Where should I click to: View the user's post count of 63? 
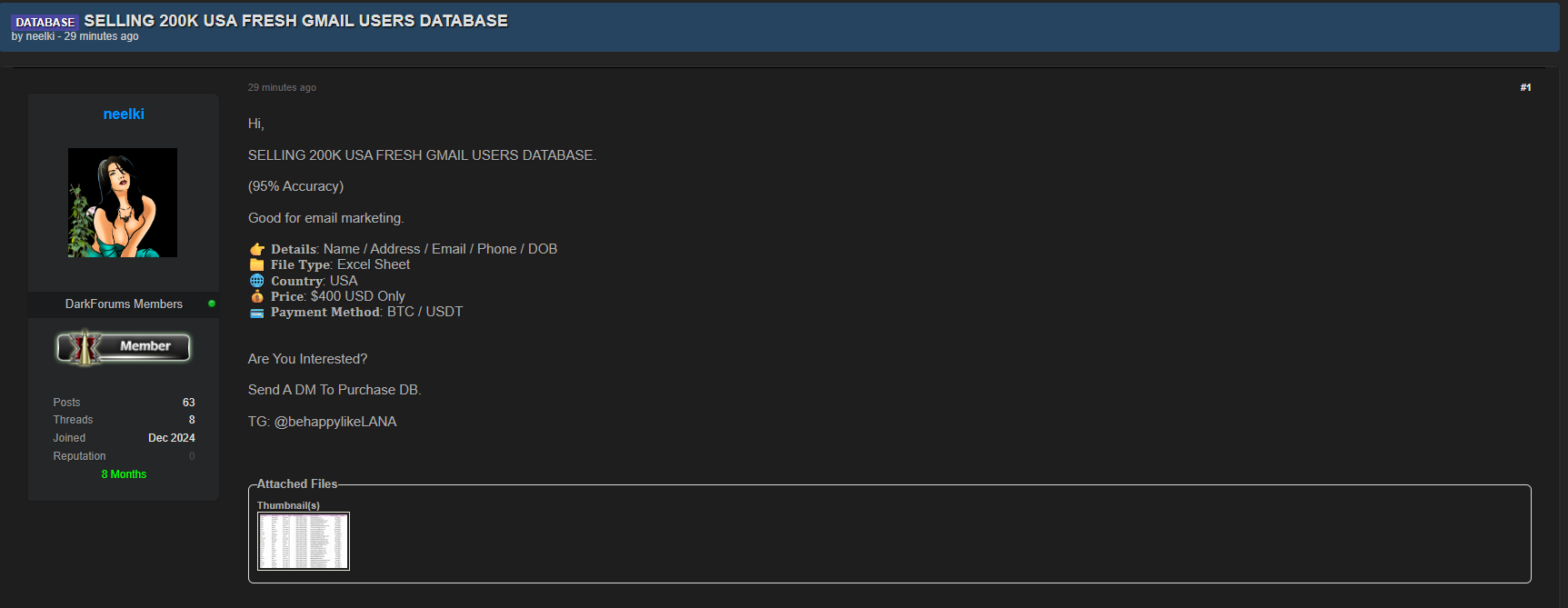pos(188,403)
